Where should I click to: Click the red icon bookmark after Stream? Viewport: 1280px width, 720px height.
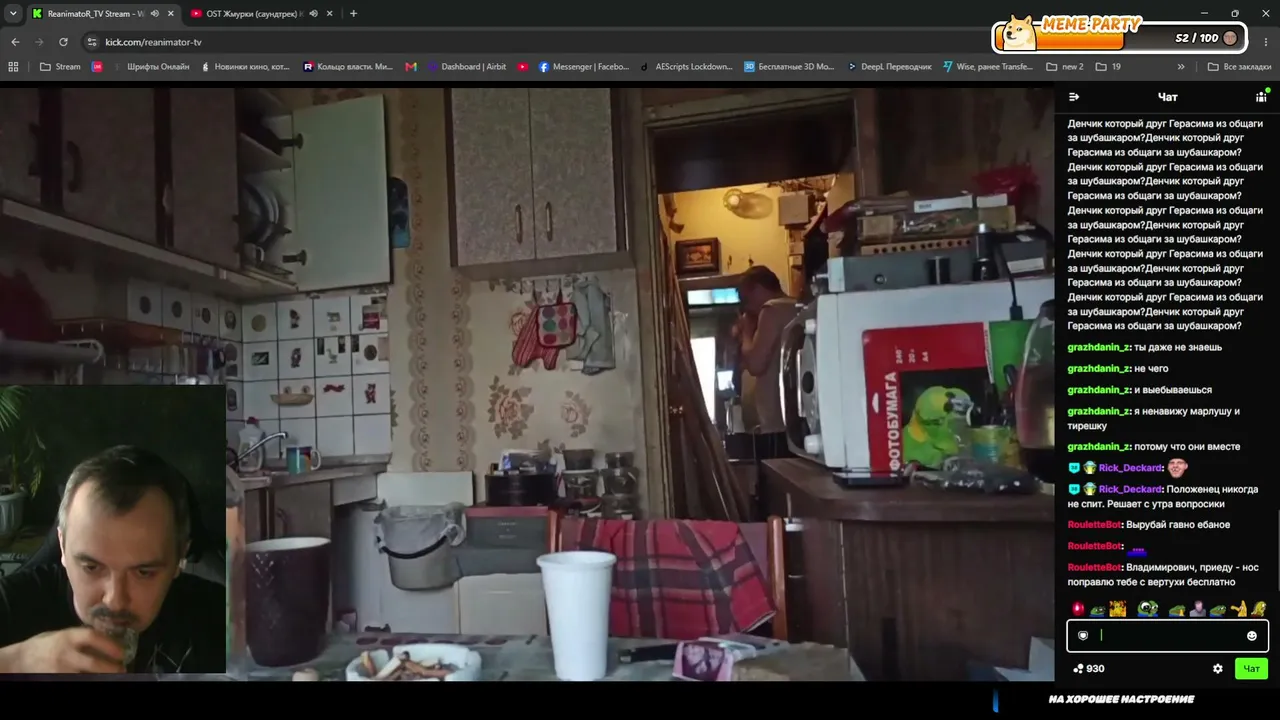tap(97, 67)
